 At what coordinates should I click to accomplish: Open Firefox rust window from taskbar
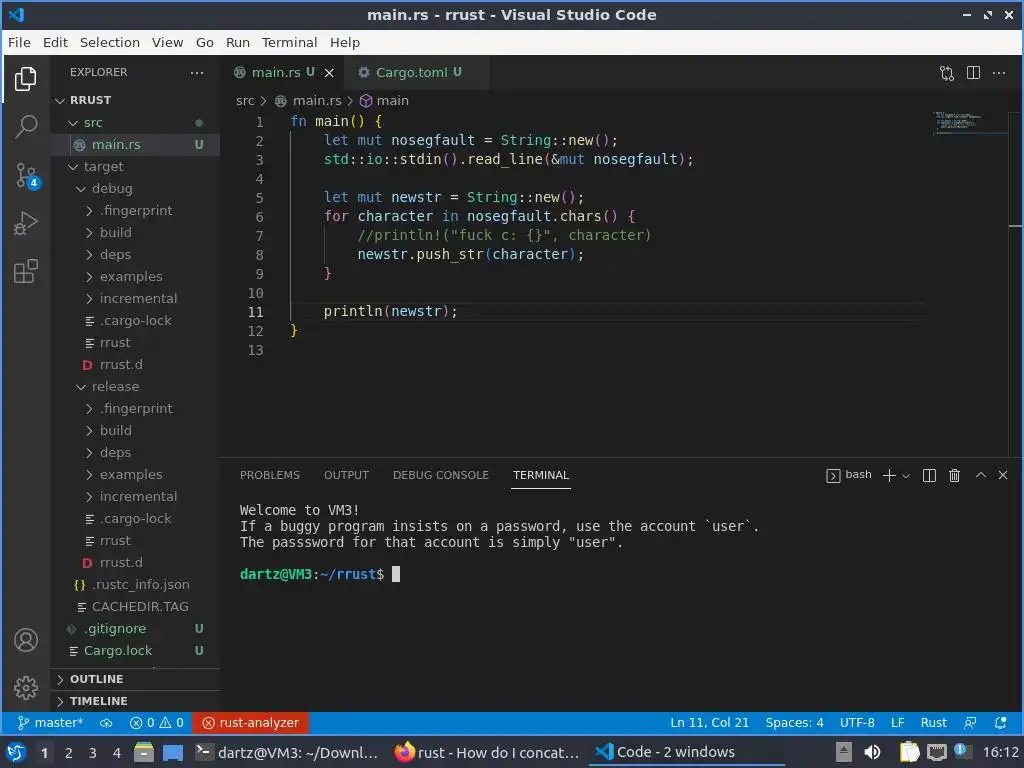point(487,753)
